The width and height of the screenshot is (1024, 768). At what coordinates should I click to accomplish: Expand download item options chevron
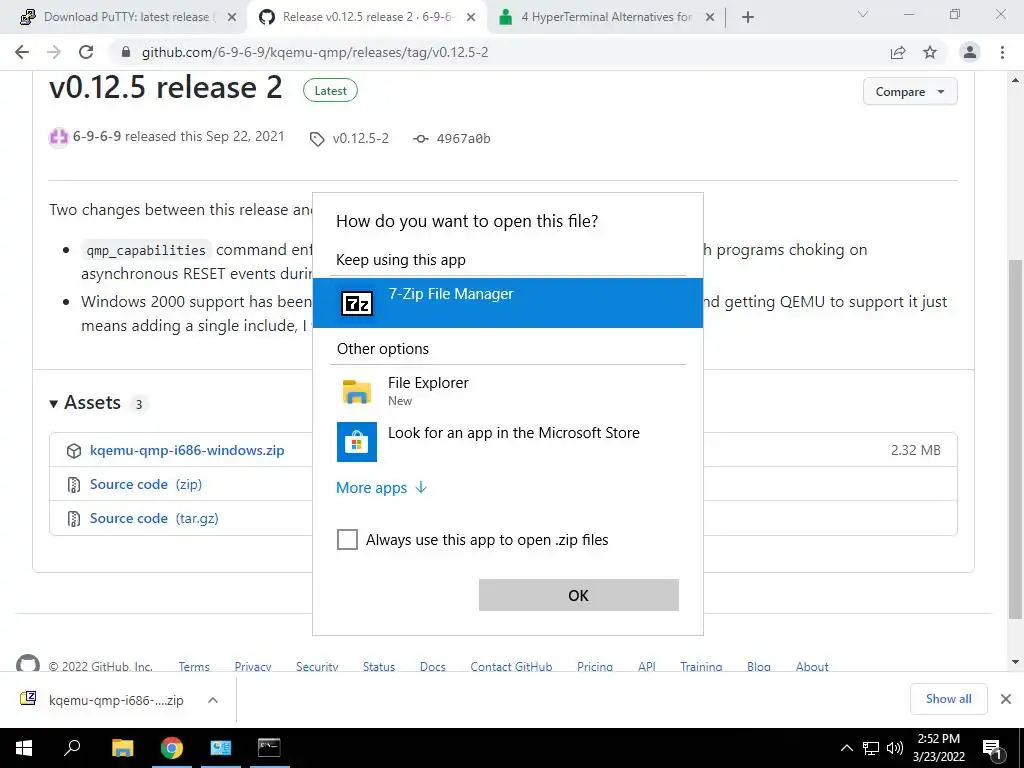click(x=213, y=700)
